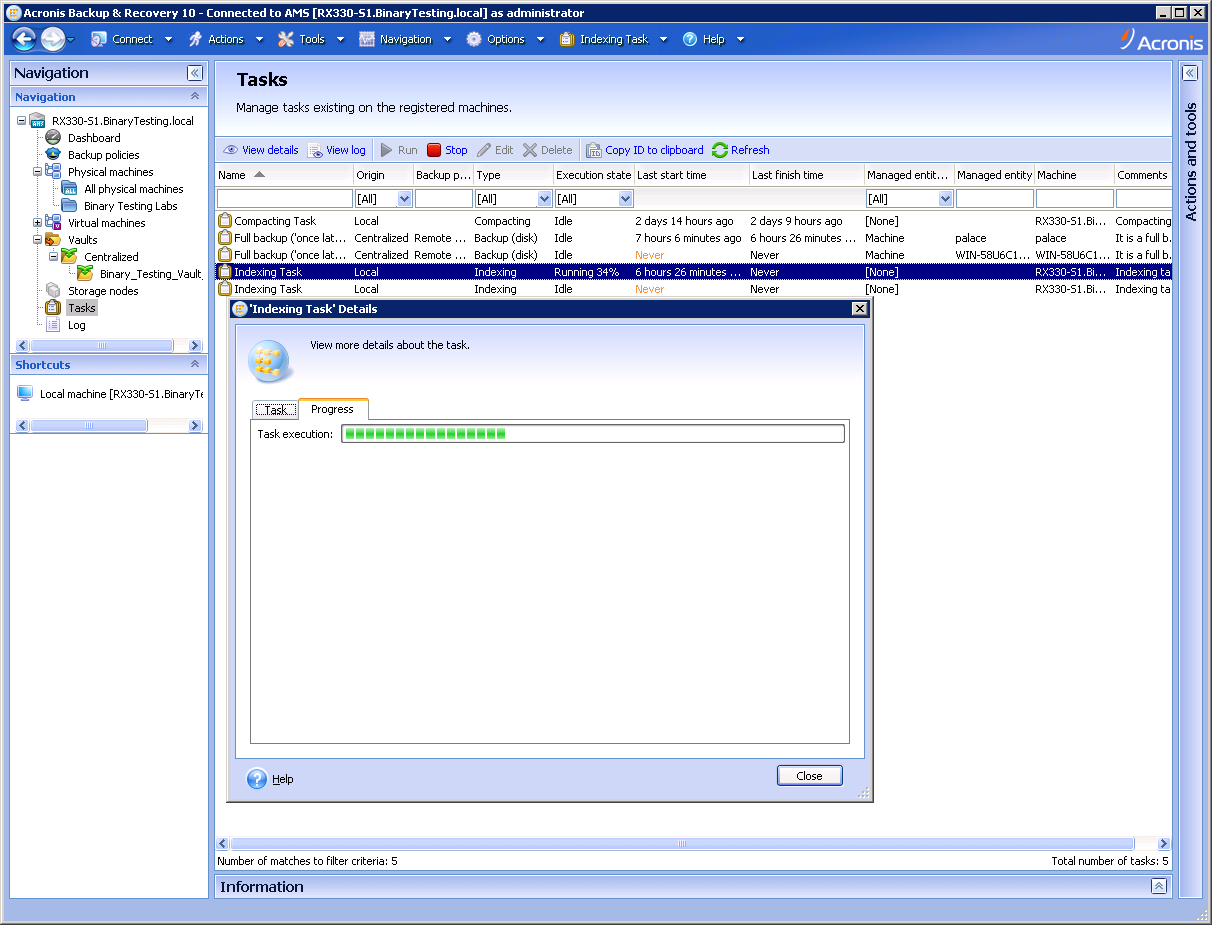
Task: Open the Actions menu
Action: pyautogui.click(x=225, y=39)
